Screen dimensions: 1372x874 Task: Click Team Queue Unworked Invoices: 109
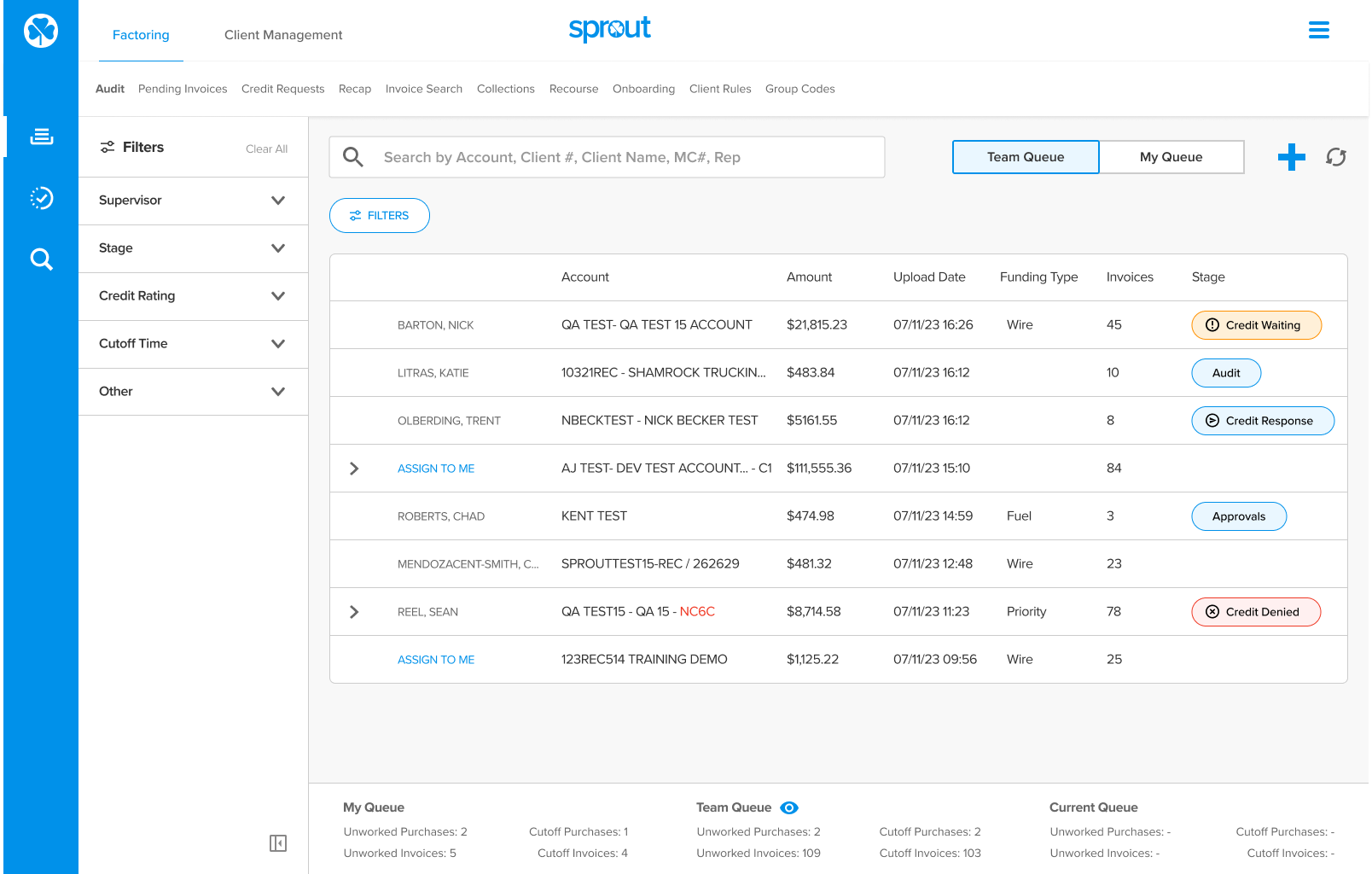click(x=759, y=854)
